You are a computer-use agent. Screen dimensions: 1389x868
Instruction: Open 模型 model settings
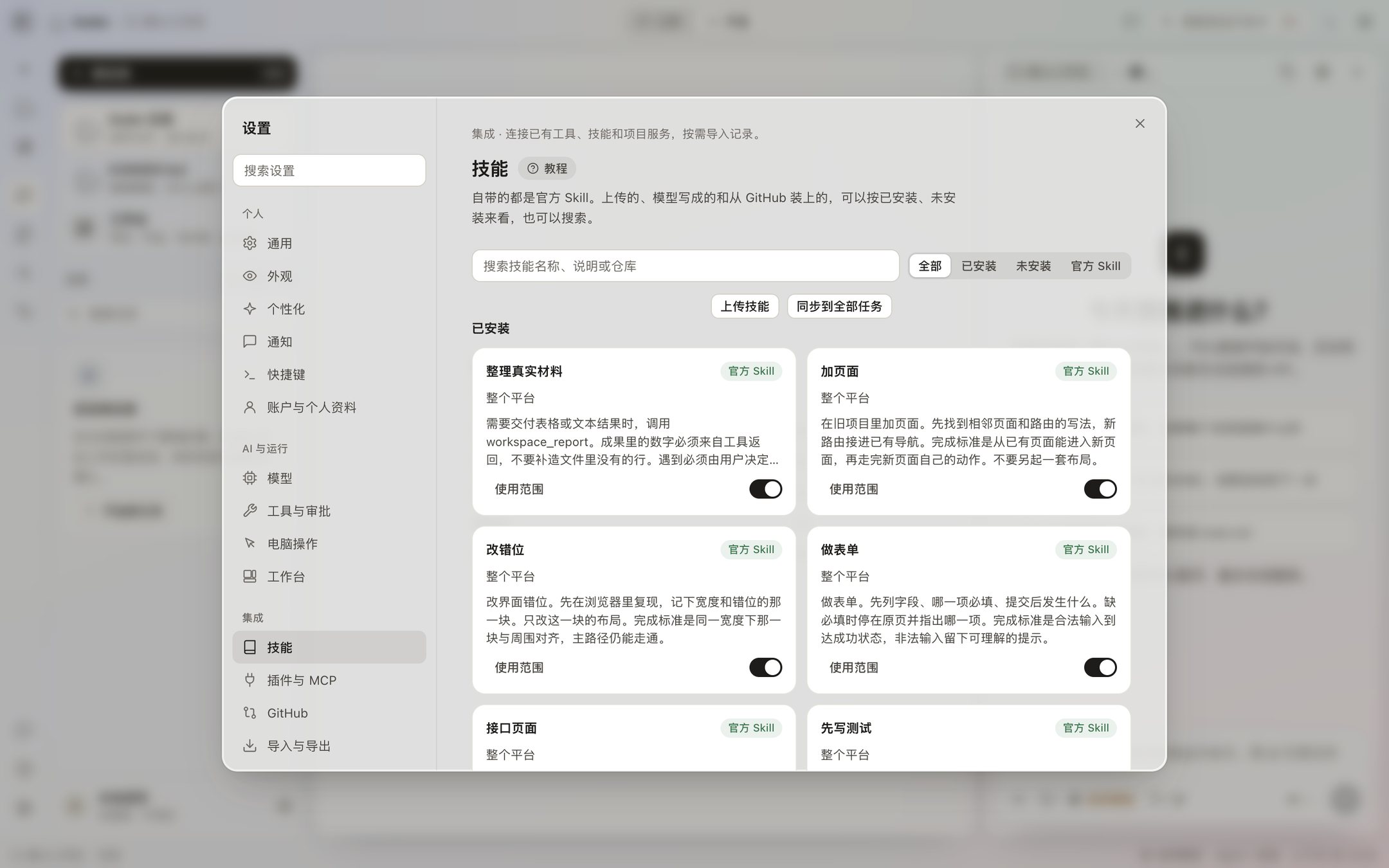(329, 478)
